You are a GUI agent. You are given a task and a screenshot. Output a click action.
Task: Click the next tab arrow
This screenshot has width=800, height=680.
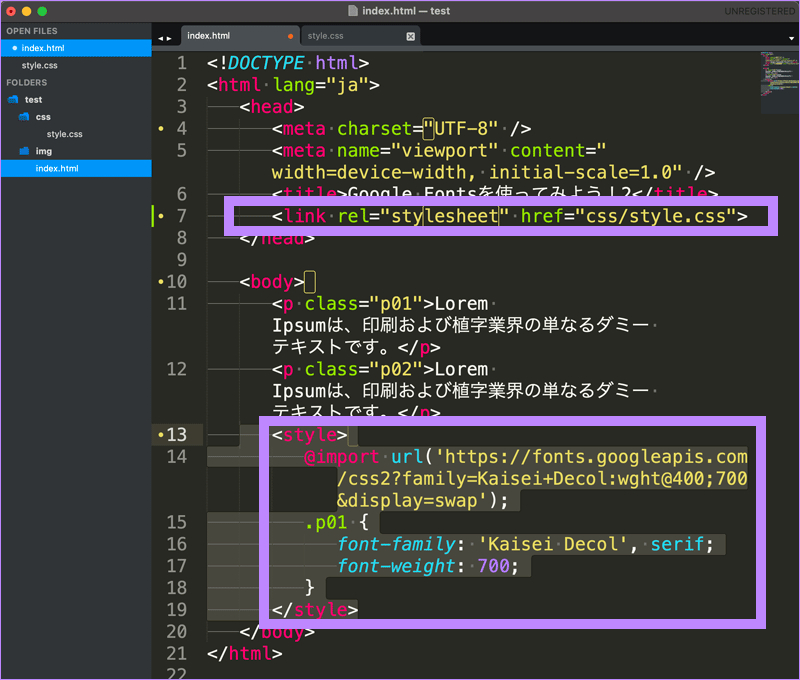[169, 38]
